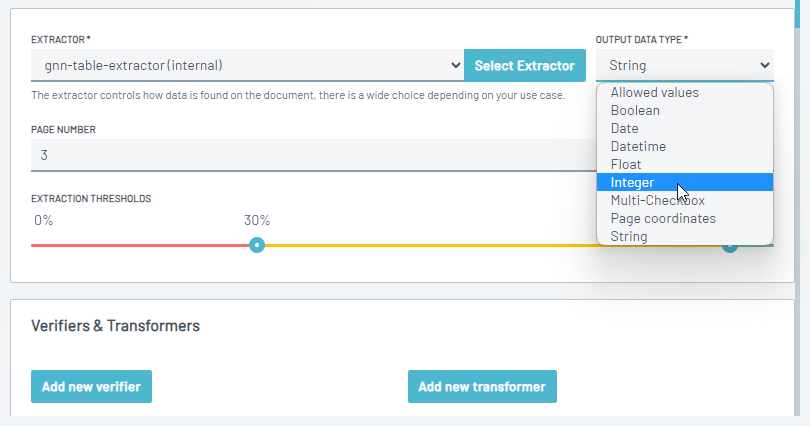Open the Extractor dropdown chevron
Screen dimensions: 810x426
455,66
